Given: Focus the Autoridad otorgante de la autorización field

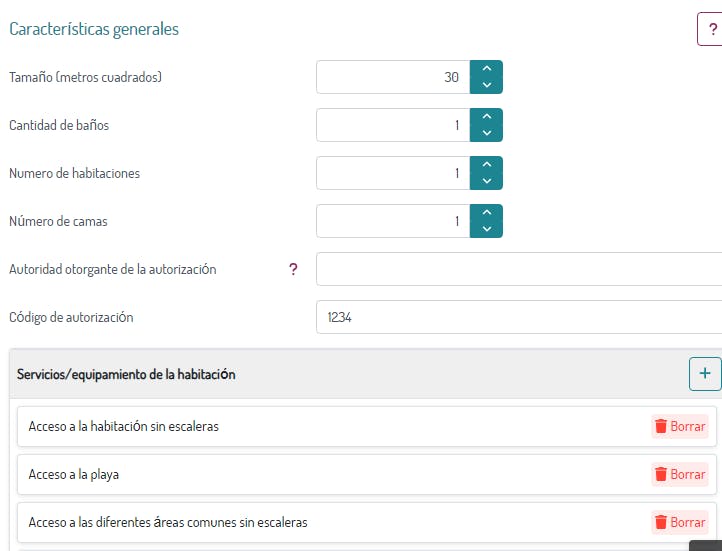Looking at the screenshot, I should click(518, 269).
